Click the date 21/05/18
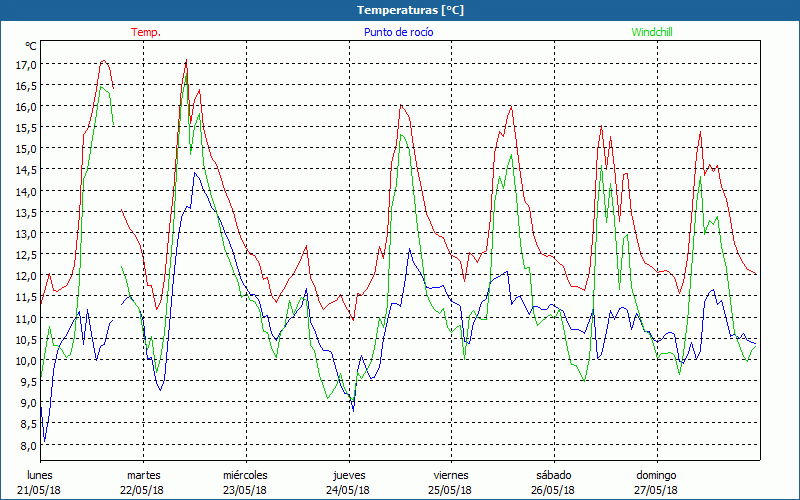Image resolution: width=800 pixels, height=500 pixels. tap(39, 490)
